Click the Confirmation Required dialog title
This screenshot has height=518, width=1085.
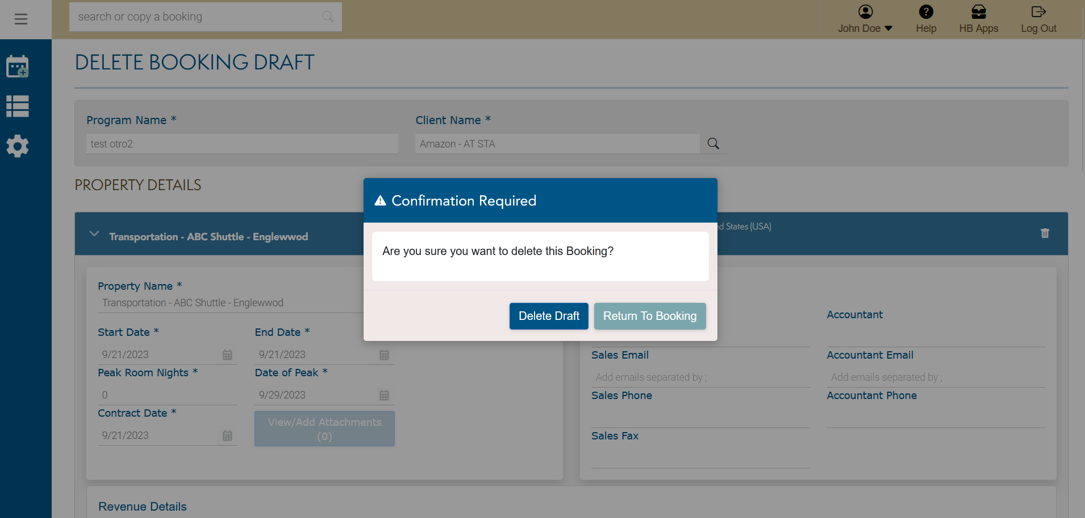(x=464, y=201)
